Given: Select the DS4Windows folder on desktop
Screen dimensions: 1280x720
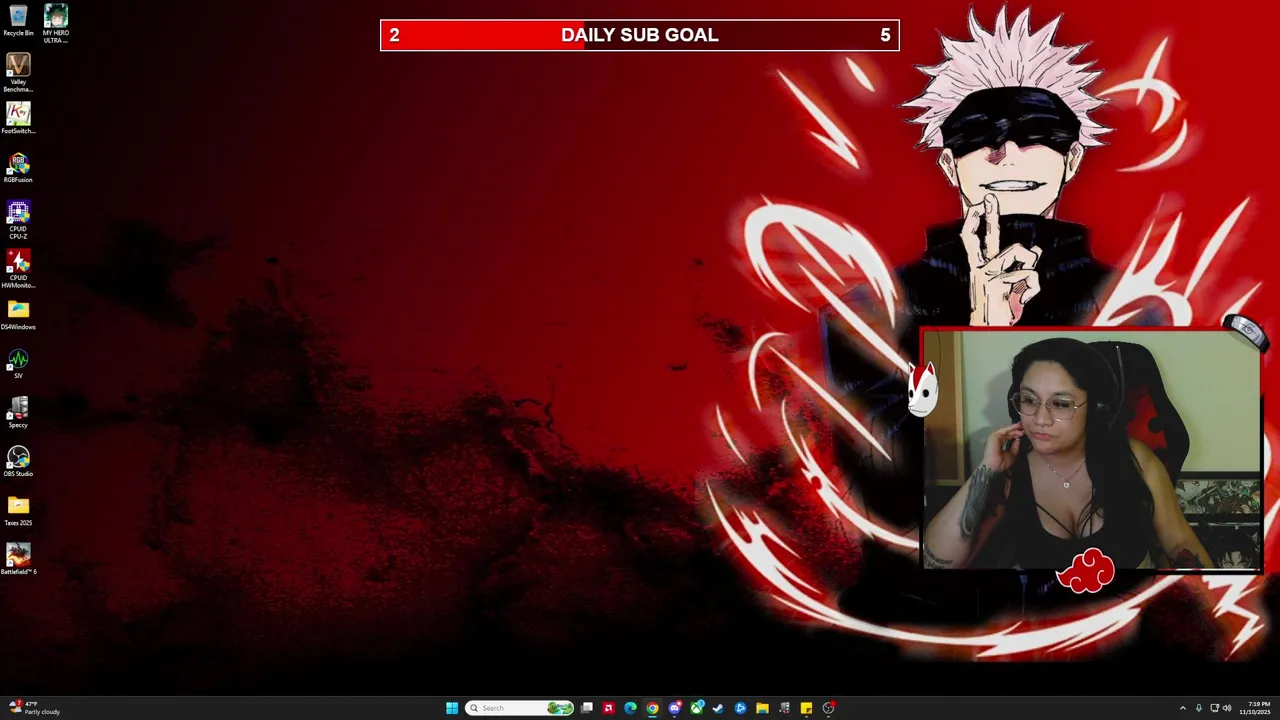Looking at the screenshot, I should click(18, 314).
